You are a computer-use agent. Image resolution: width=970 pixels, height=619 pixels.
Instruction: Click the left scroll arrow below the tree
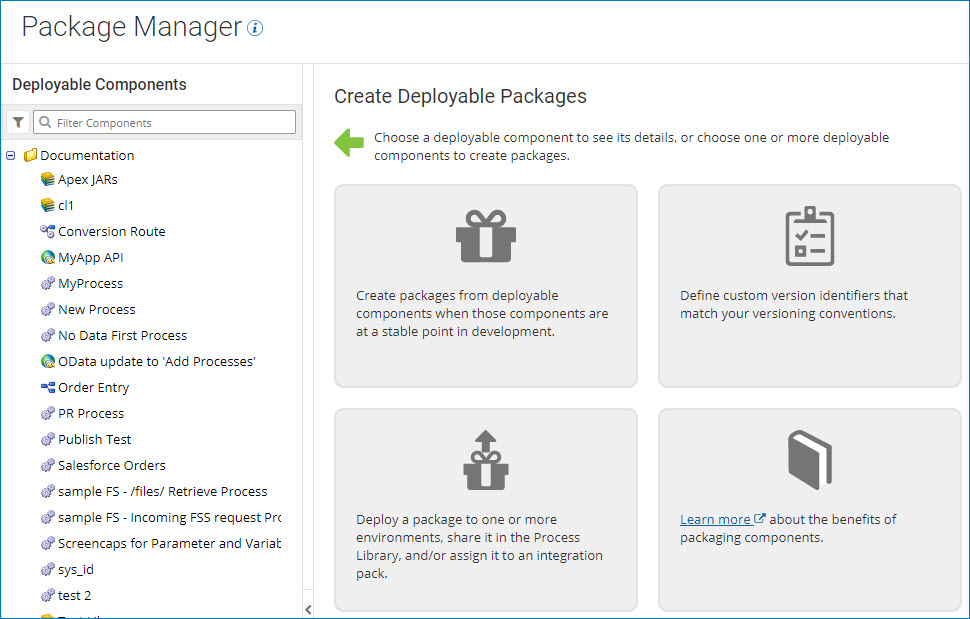tap(308, 609)
